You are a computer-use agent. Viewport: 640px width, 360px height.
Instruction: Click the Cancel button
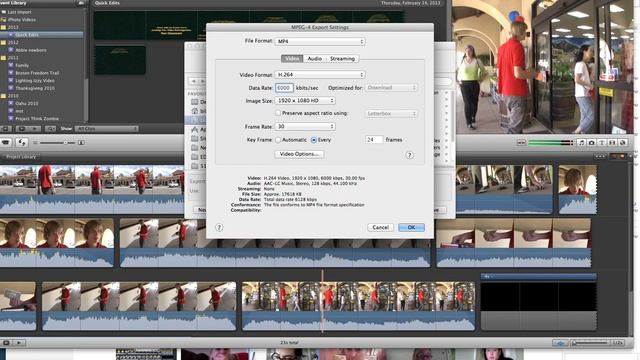point(380,227)
